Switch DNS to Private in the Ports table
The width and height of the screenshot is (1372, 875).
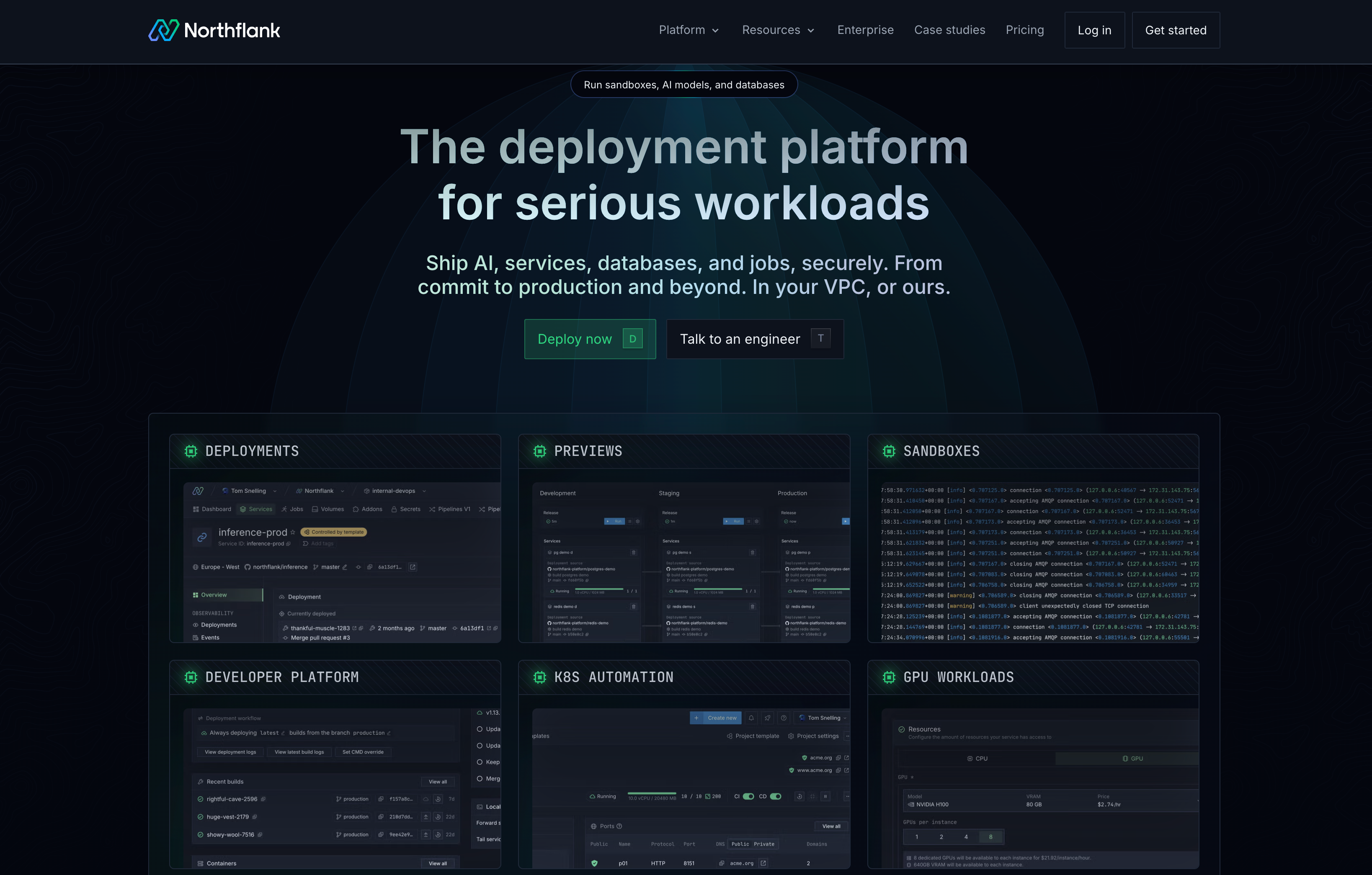point(764,844)
